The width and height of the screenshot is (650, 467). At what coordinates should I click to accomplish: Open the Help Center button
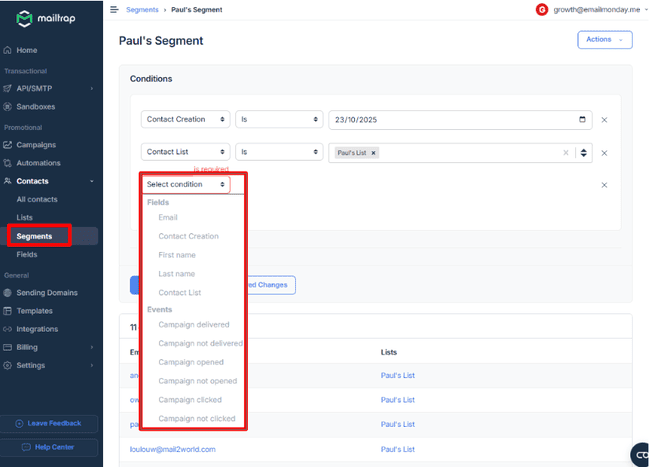tap(49, 447)
